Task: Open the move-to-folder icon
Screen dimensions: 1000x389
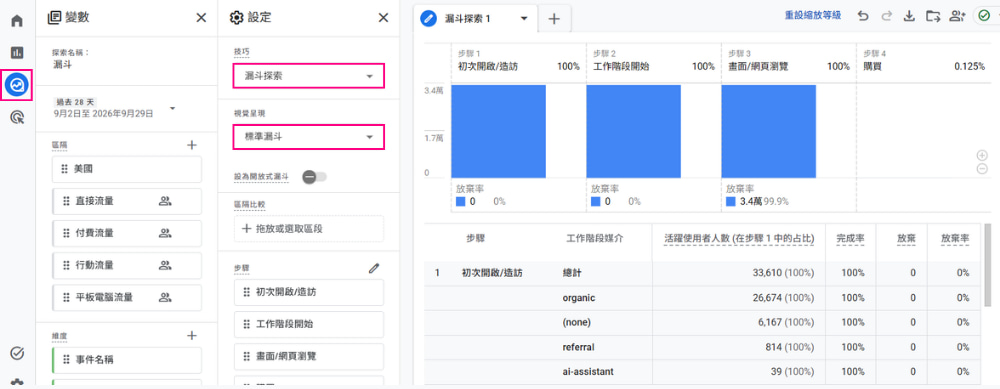Action: tap(932, 17)
